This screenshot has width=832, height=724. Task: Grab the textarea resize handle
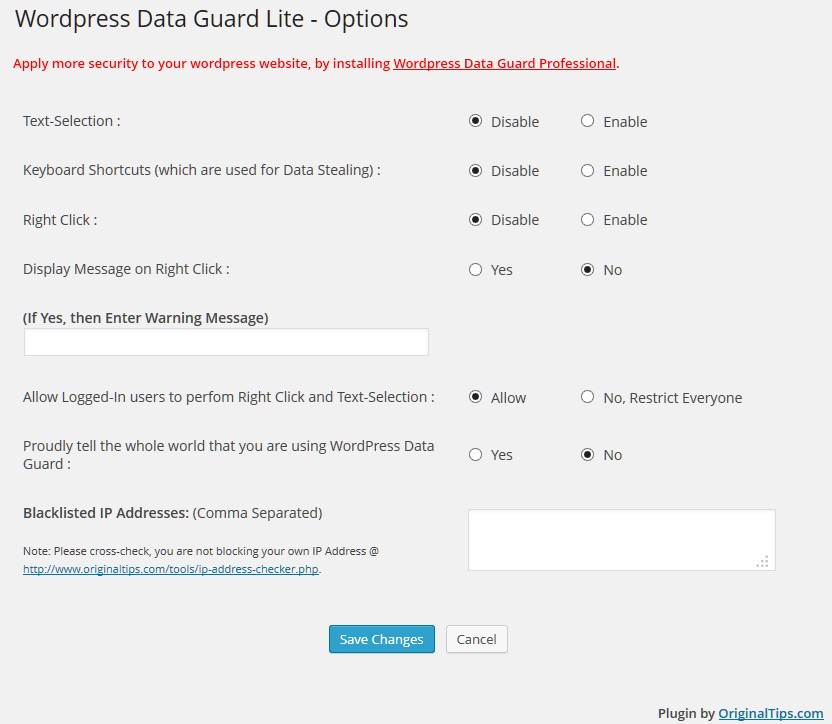[x=763, y=562]
